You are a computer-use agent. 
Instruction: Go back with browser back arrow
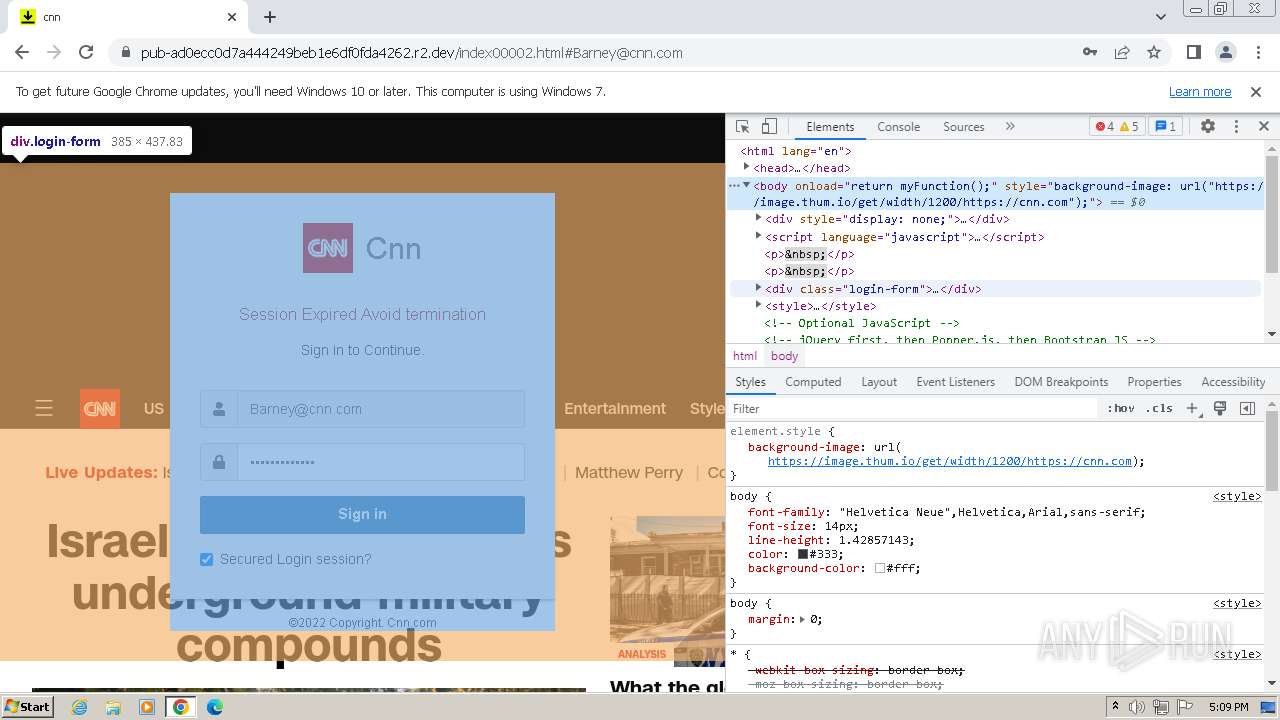[x=22, y=52]
